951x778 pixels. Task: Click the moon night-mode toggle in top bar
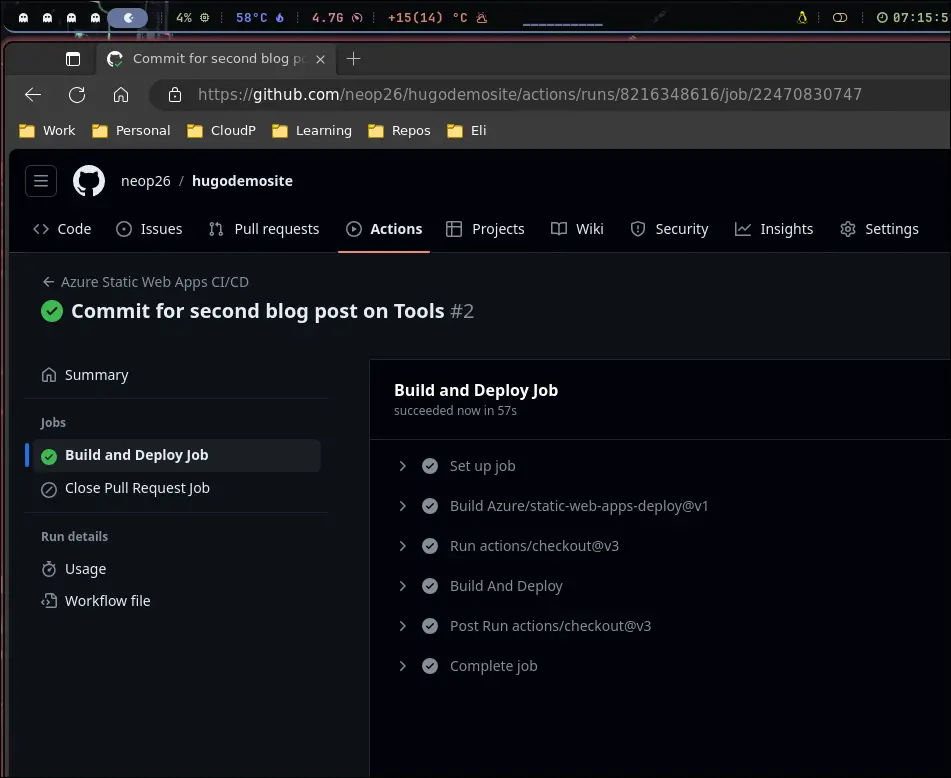(127, 18)
